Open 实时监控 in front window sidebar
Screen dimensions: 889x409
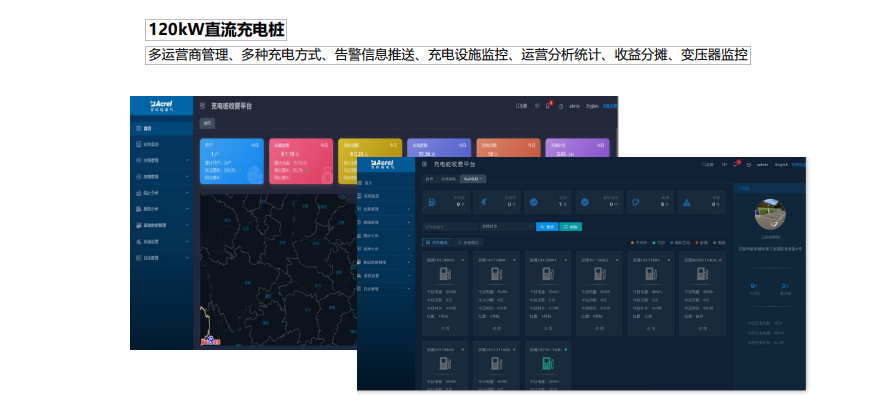(386, 196)
